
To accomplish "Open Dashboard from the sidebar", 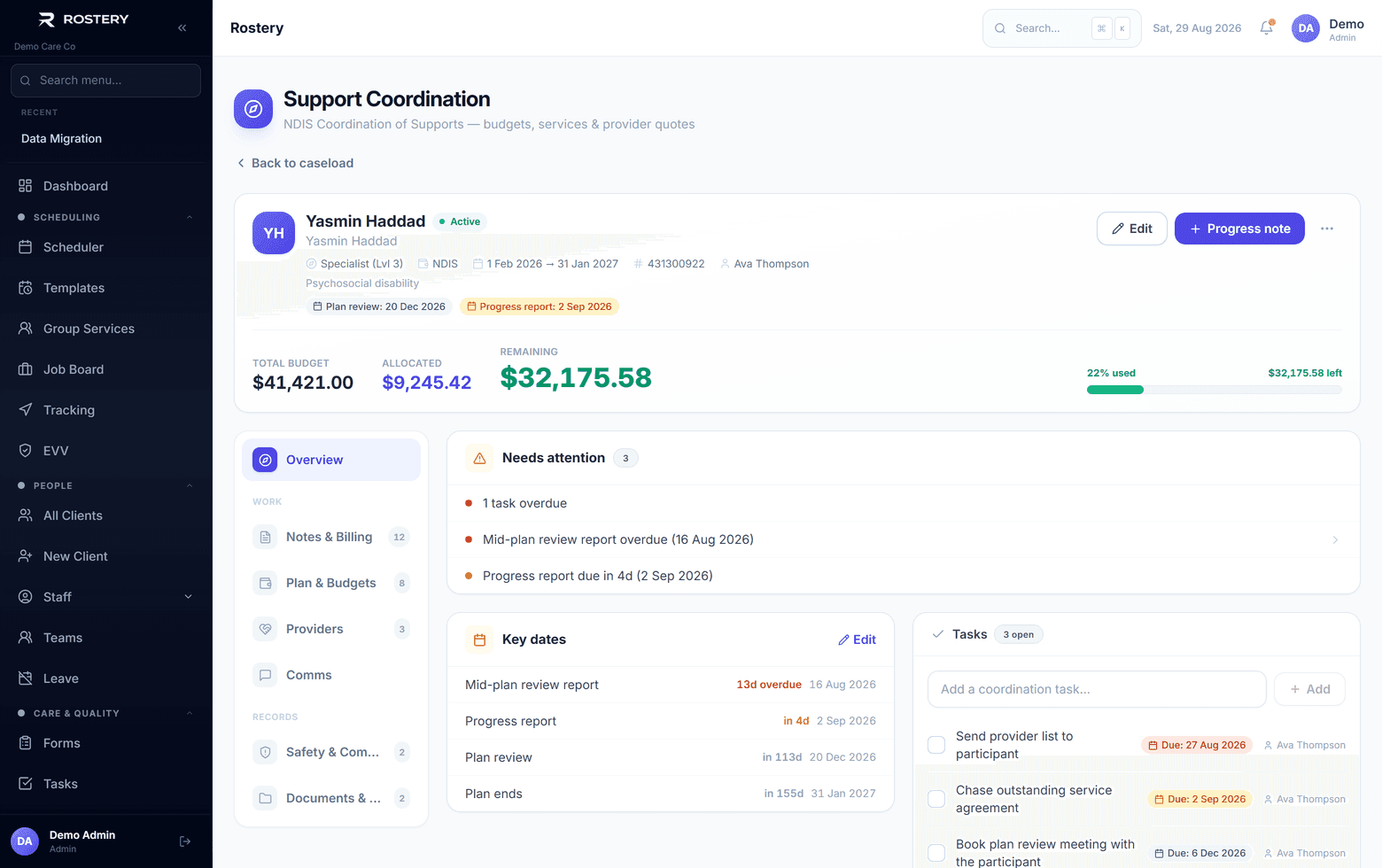I will tap(106, 186).
